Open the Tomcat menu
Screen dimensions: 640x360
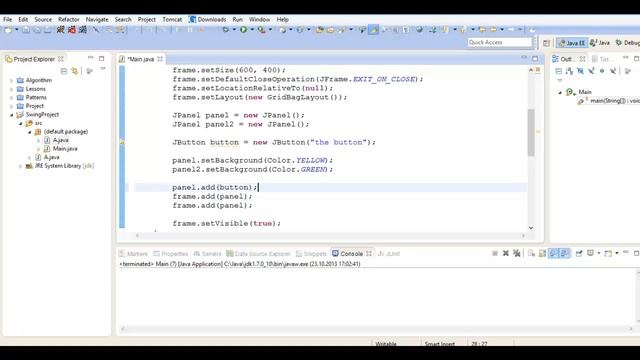(x=172, y=19)
